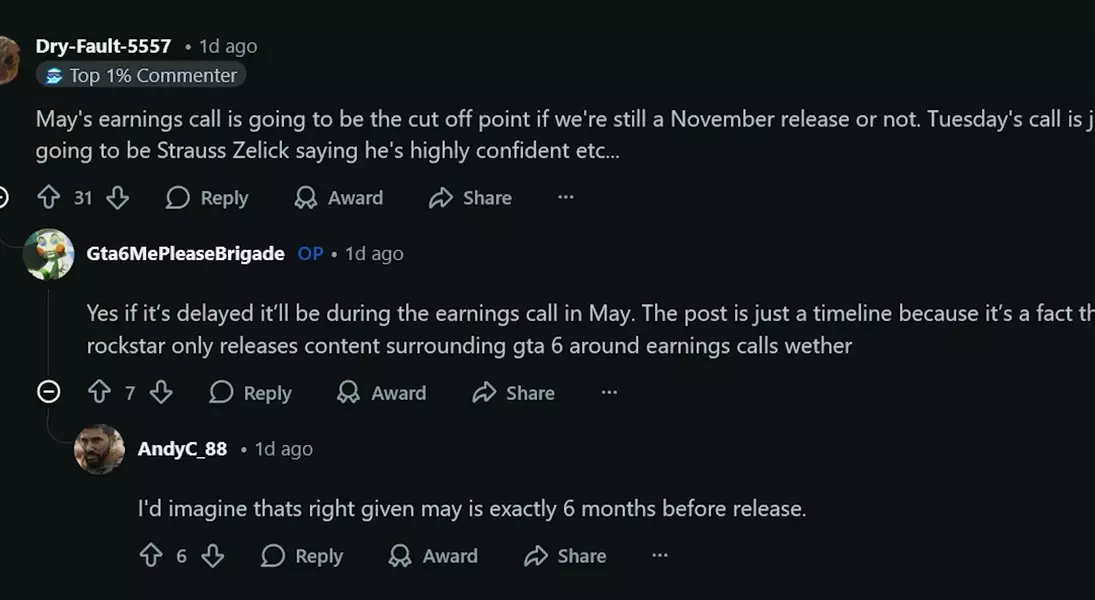The width and height of the screenshot is (1095, 600).
Task: Reply to AndyC_88's comment
Action: 302,556
